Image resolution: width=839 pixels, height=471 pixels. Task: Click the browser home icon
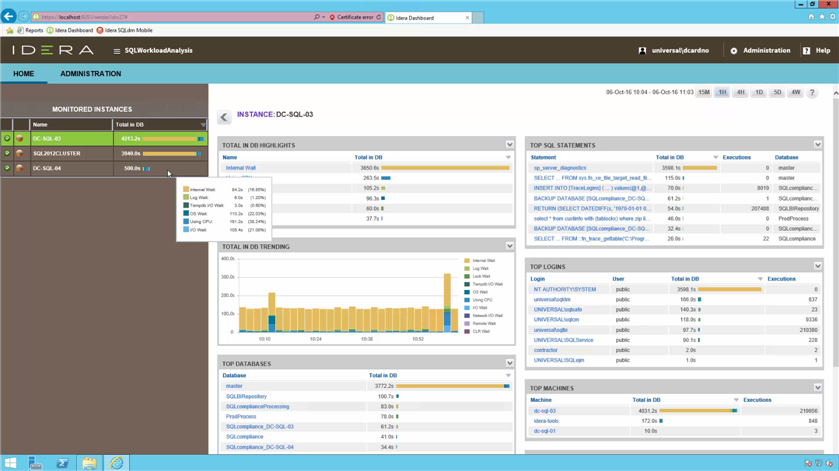pos(811,17)
